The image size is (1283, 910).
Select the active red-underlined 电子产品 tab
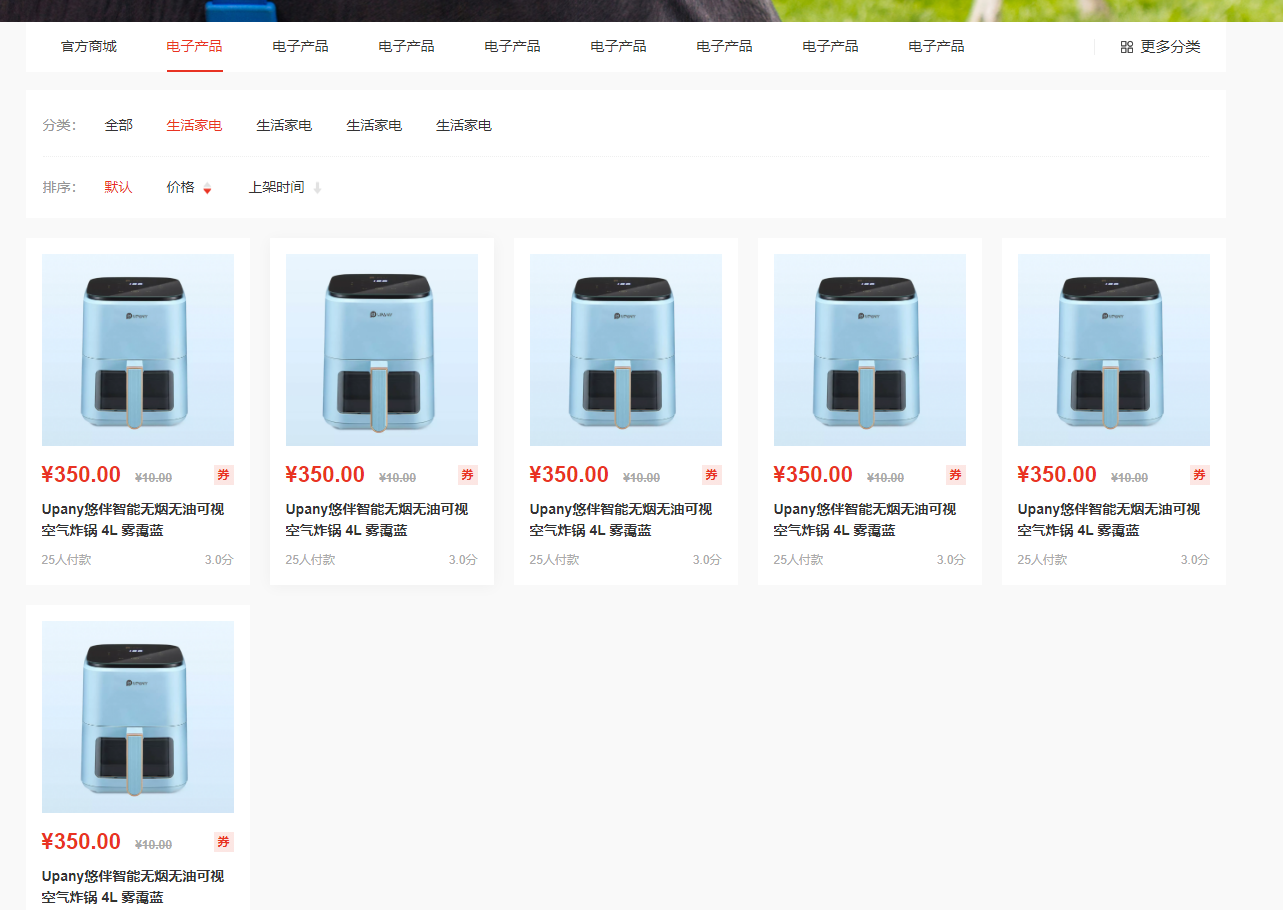pos(195,46)
